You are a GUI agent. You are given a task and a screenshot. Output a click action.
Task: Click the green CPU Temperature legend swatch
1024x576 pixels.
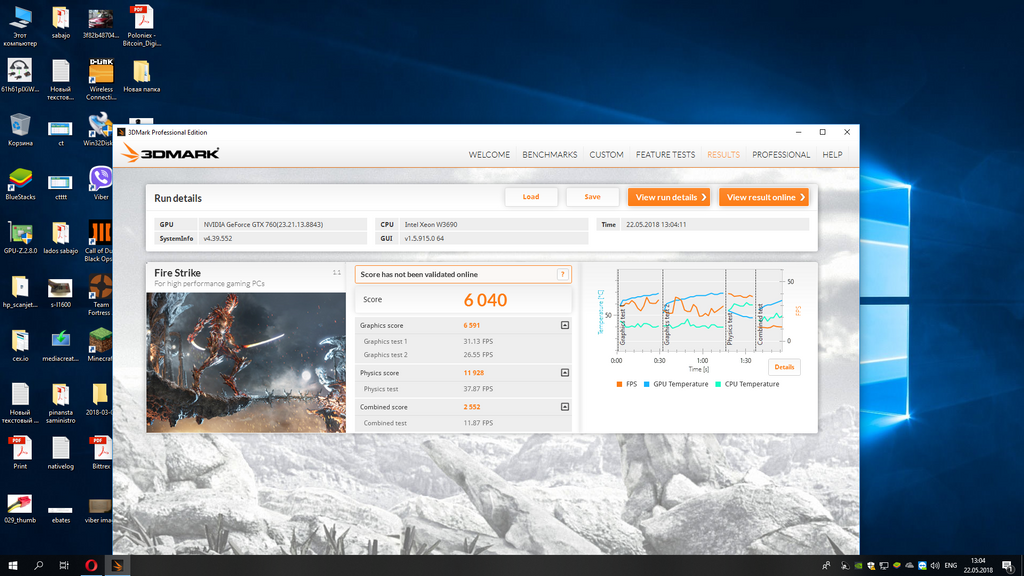718,384
